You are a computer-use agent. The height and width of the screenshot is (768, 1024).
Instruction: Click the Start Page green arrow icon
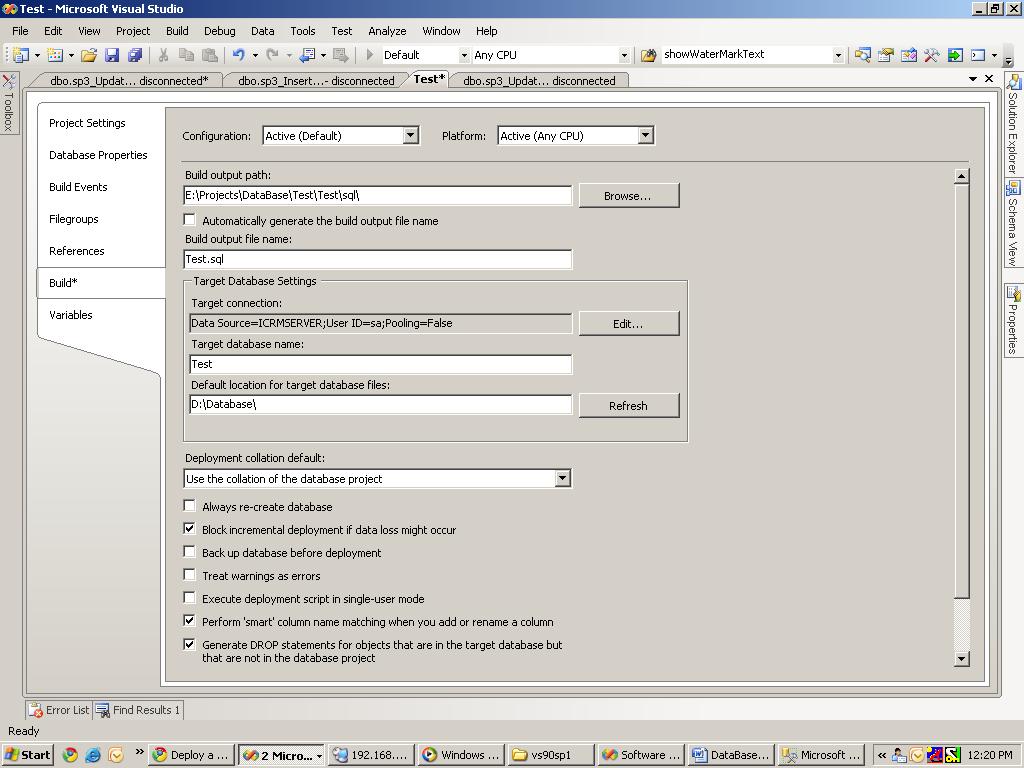coord(955,56)
